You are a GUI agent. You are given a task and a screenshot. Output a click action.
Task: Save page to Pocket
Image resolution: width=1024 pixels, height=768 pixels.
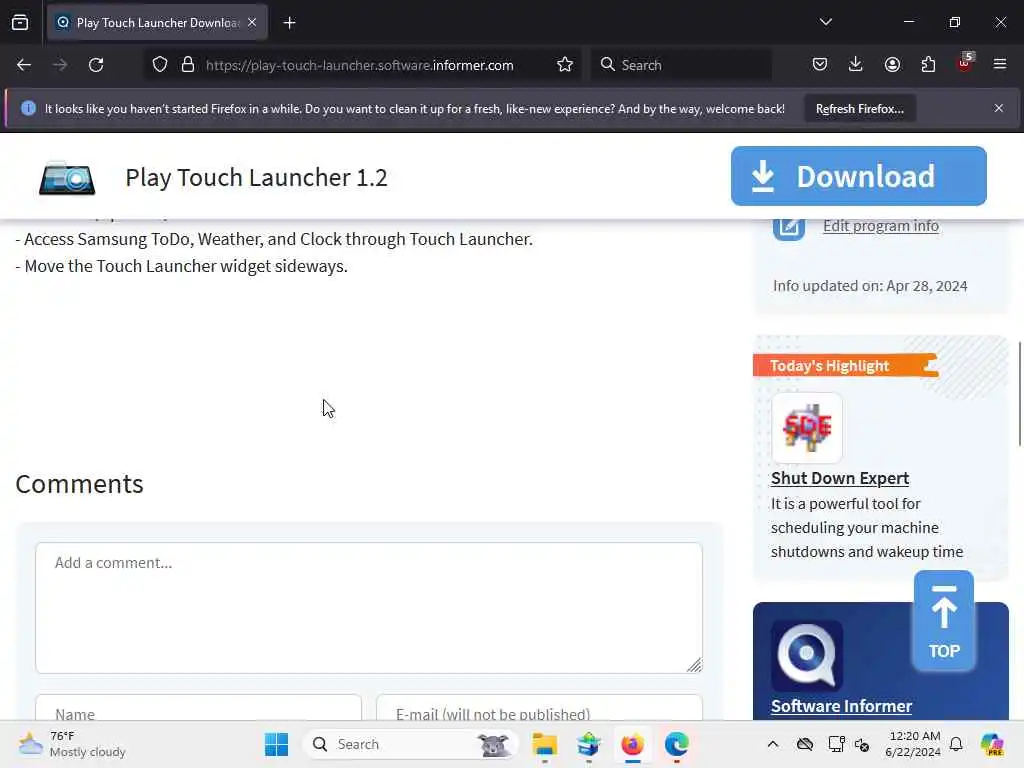click(x=820, y=64)
